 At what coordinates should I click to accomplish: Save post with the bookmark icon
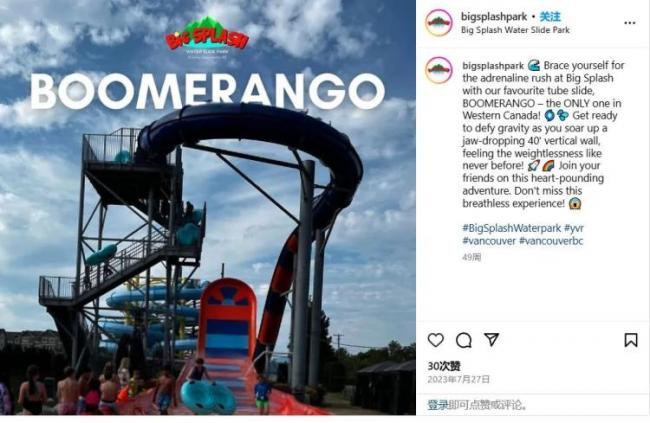click(x=631, y=340)
